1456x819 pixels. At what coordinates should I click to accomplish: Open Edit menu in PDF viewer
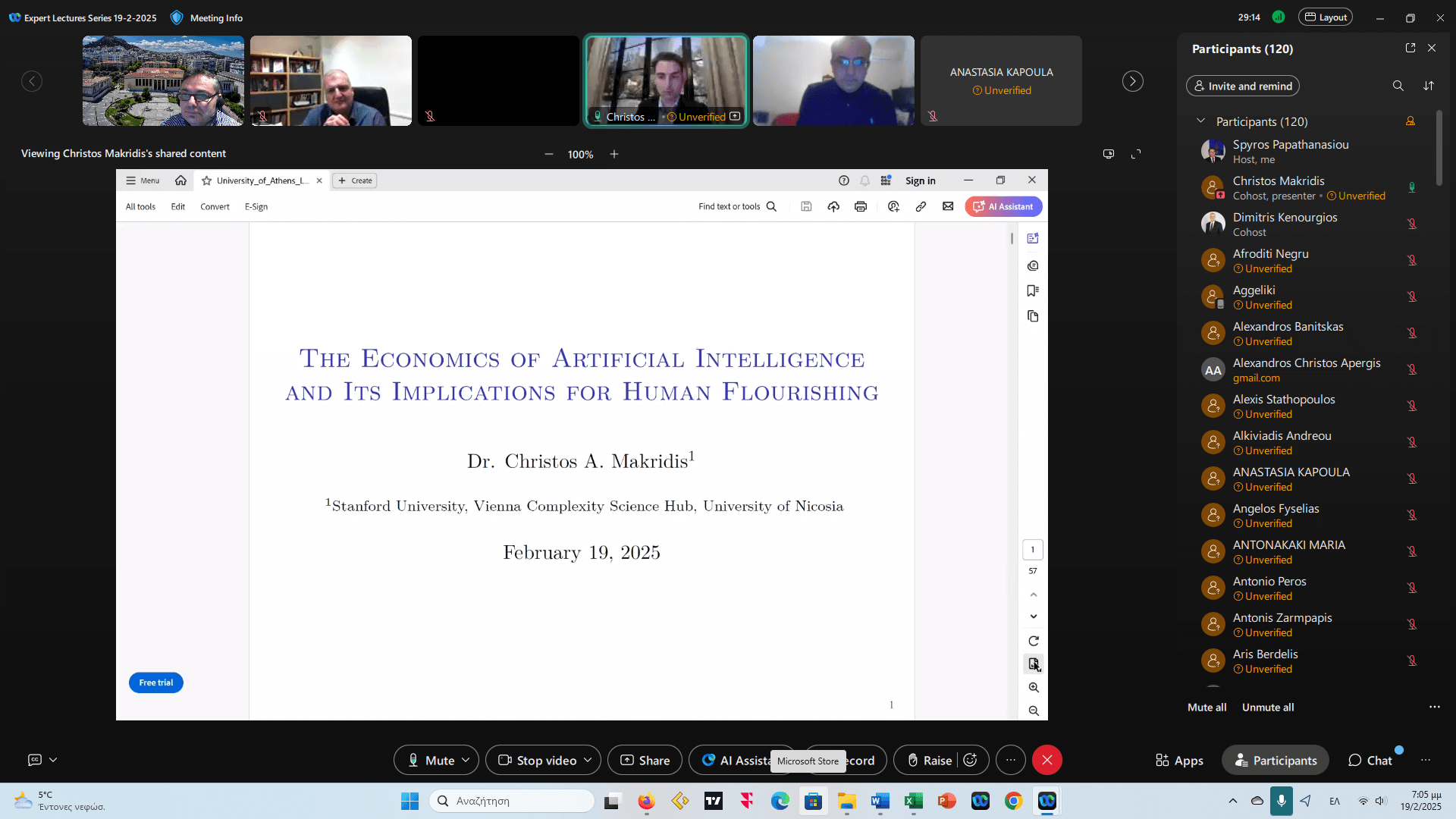(178, 206)
